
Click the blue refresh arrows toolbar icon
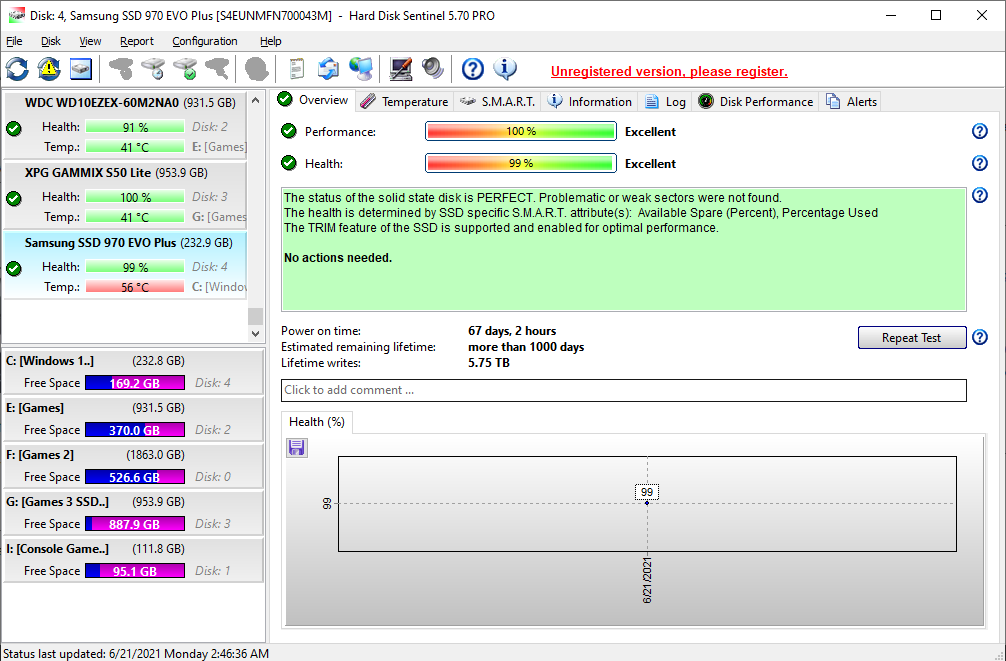[x=17, y=69]
